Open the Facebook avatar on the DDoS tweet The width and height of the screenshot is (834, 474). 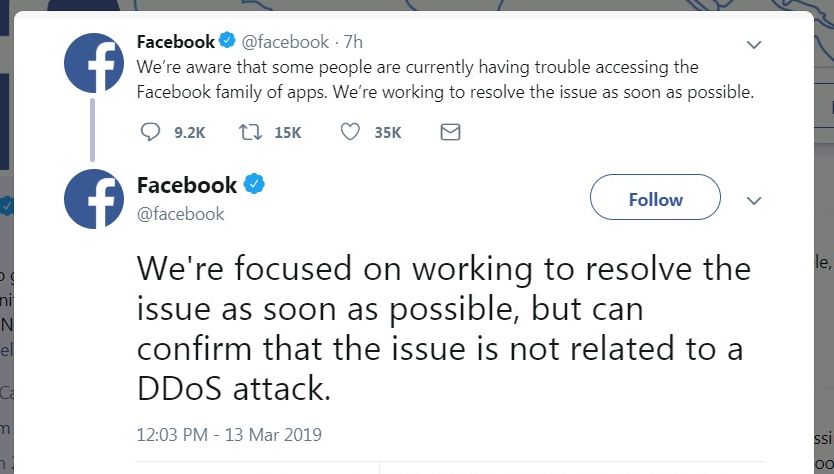click(93, 198)
